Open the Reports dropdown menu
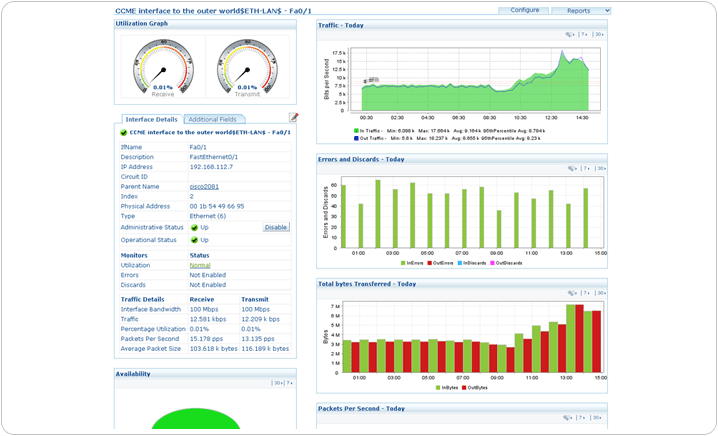718x436 pixels. pyautogui.click(x=580, y=10)
